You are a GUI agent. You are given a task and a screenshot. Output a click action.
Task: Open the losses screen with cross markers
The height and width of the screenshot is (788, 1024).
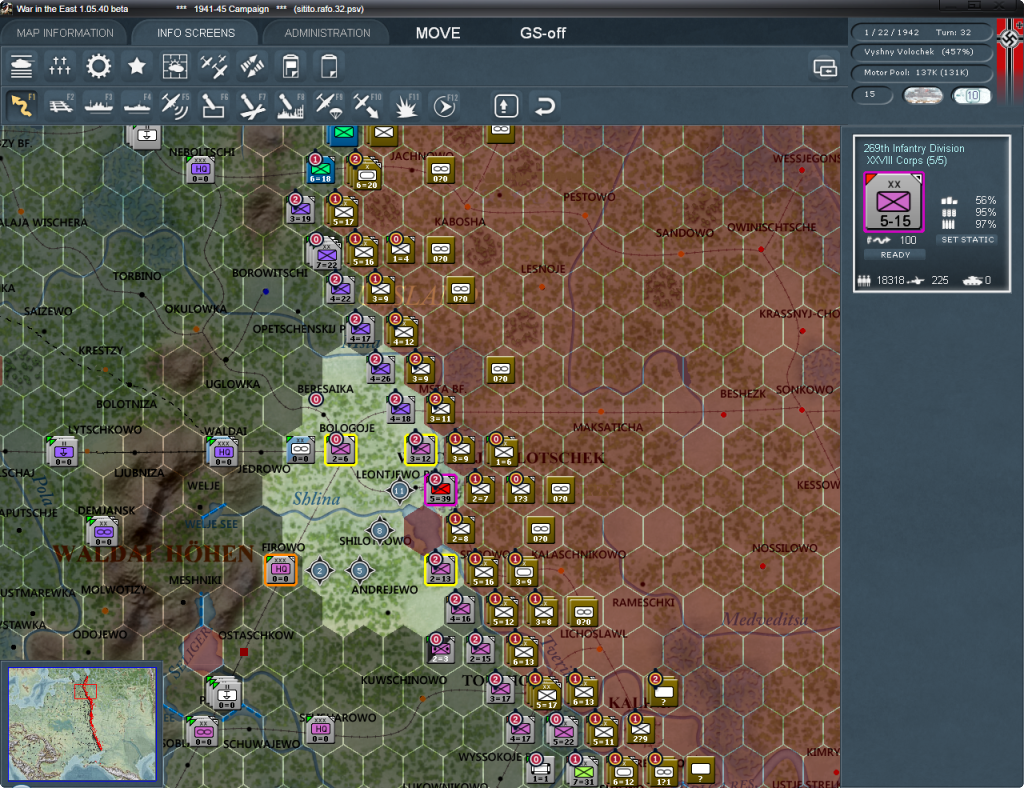click(x=59, y=66)
